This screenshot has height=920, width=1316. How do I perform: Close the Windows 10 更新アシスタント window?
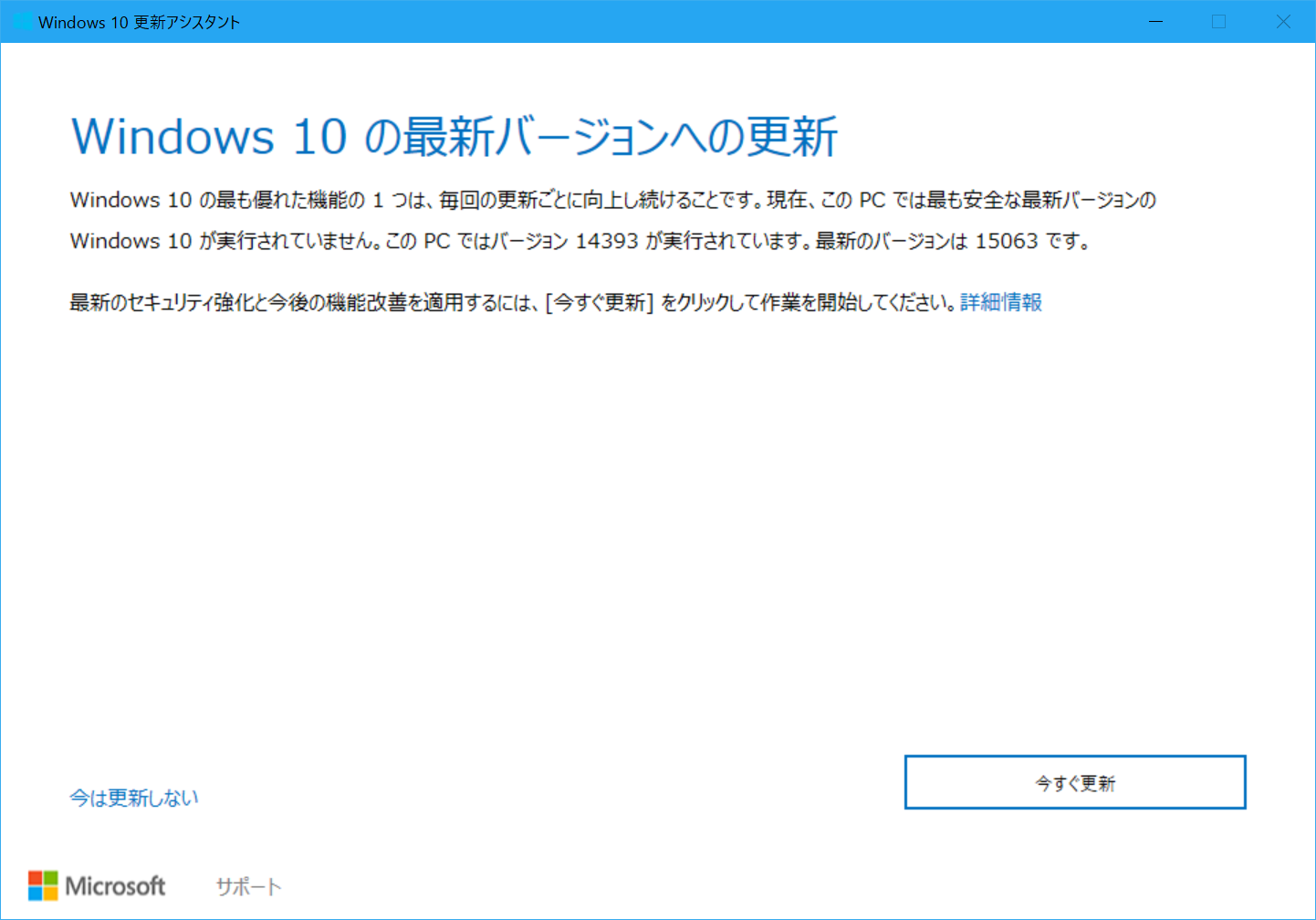point(1283,22)
